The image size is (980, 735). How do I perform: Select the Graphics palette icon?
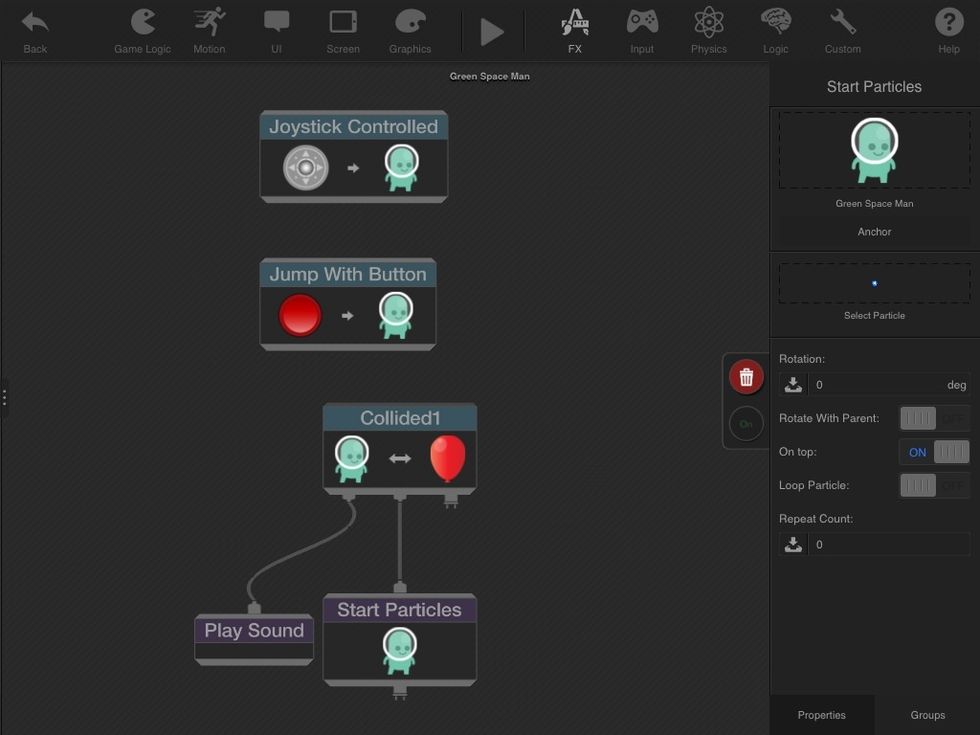(x=410, y=30)
